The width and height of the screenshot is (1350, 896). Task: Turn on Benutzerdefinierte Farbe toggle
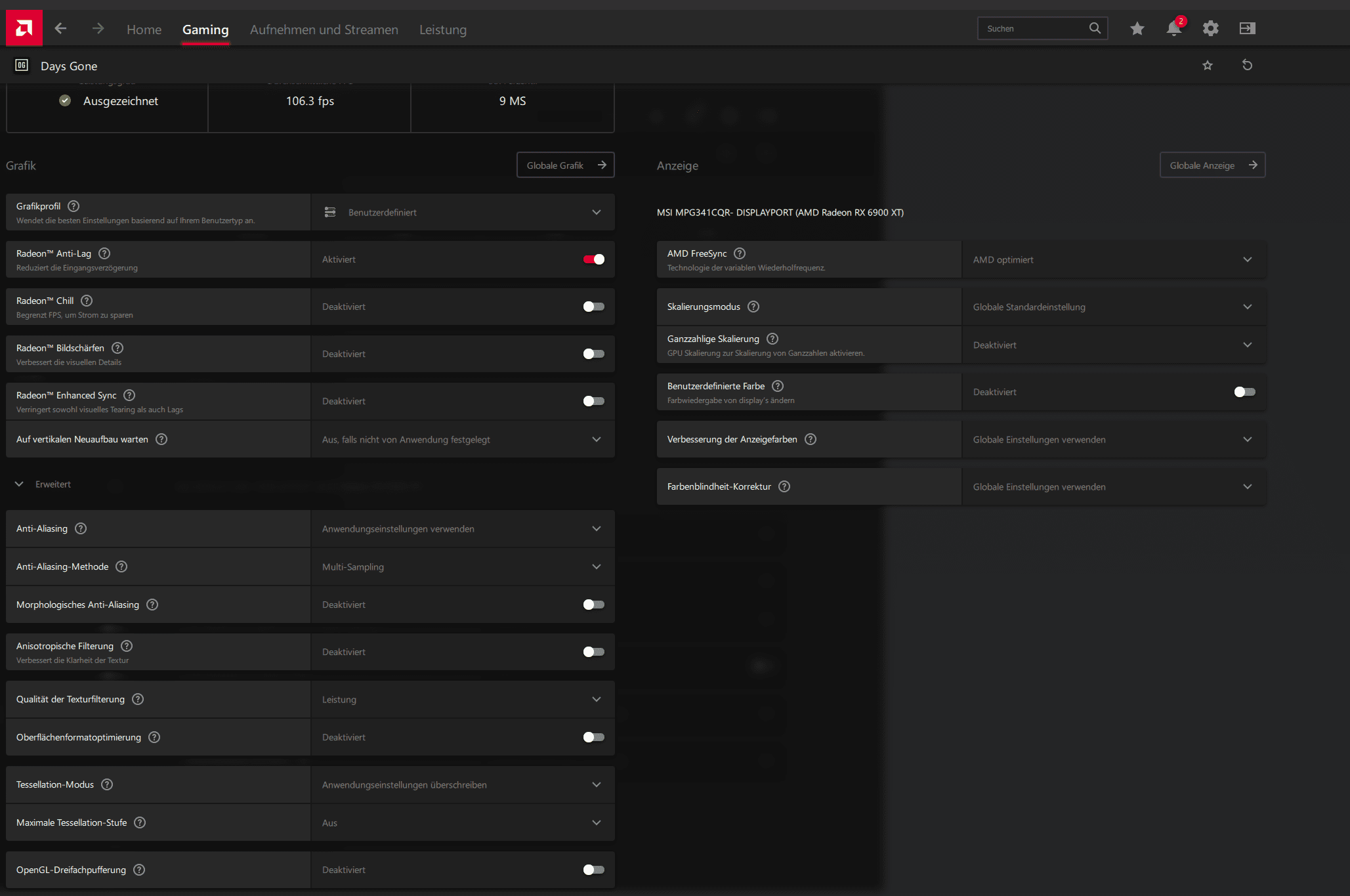1244,392
